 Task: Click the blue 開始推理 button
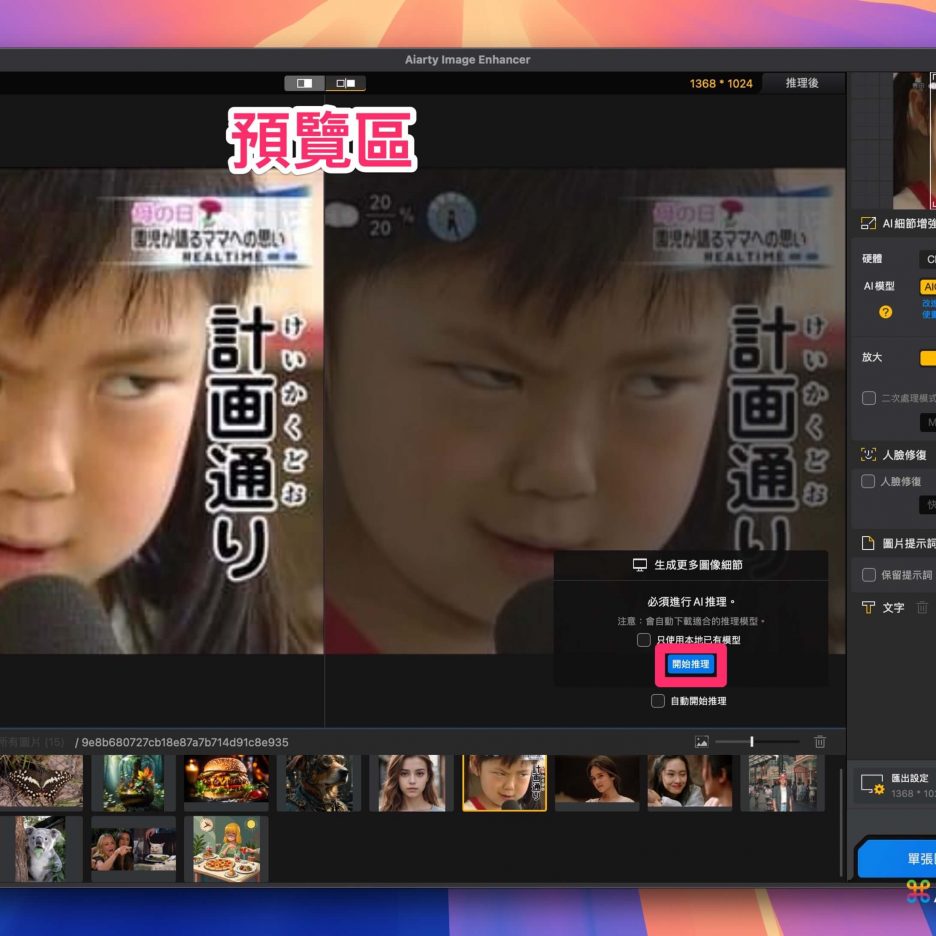coord(690,664)
